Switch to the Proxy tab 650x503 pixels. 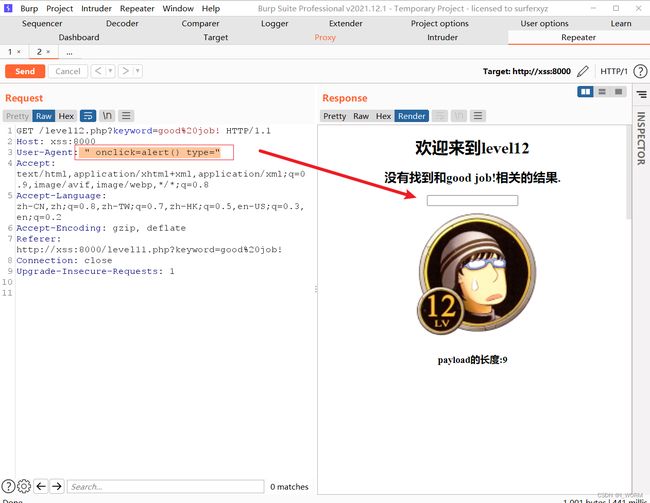[x=325, y=37]
